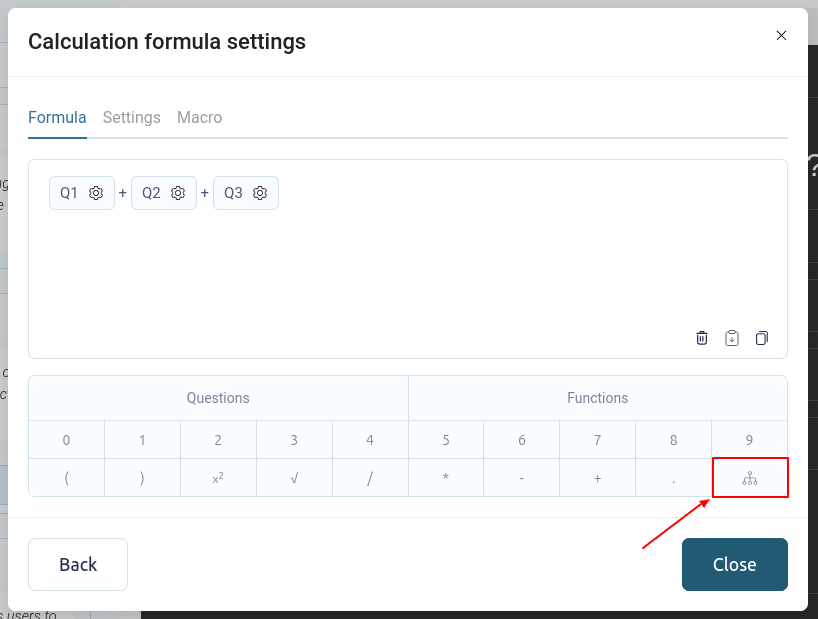This screenshot has height=619, width=818.
Task: Click the hierarchy tree icon in keypad
Action: click(750, 478)
